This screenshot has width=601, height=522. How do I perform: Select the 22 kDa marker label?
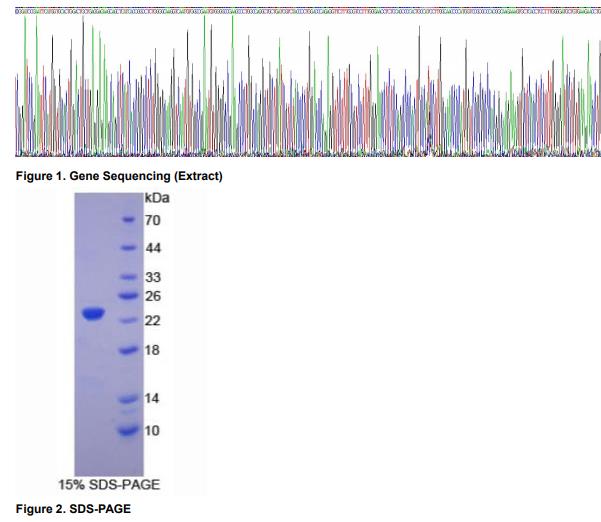point(154,321)
